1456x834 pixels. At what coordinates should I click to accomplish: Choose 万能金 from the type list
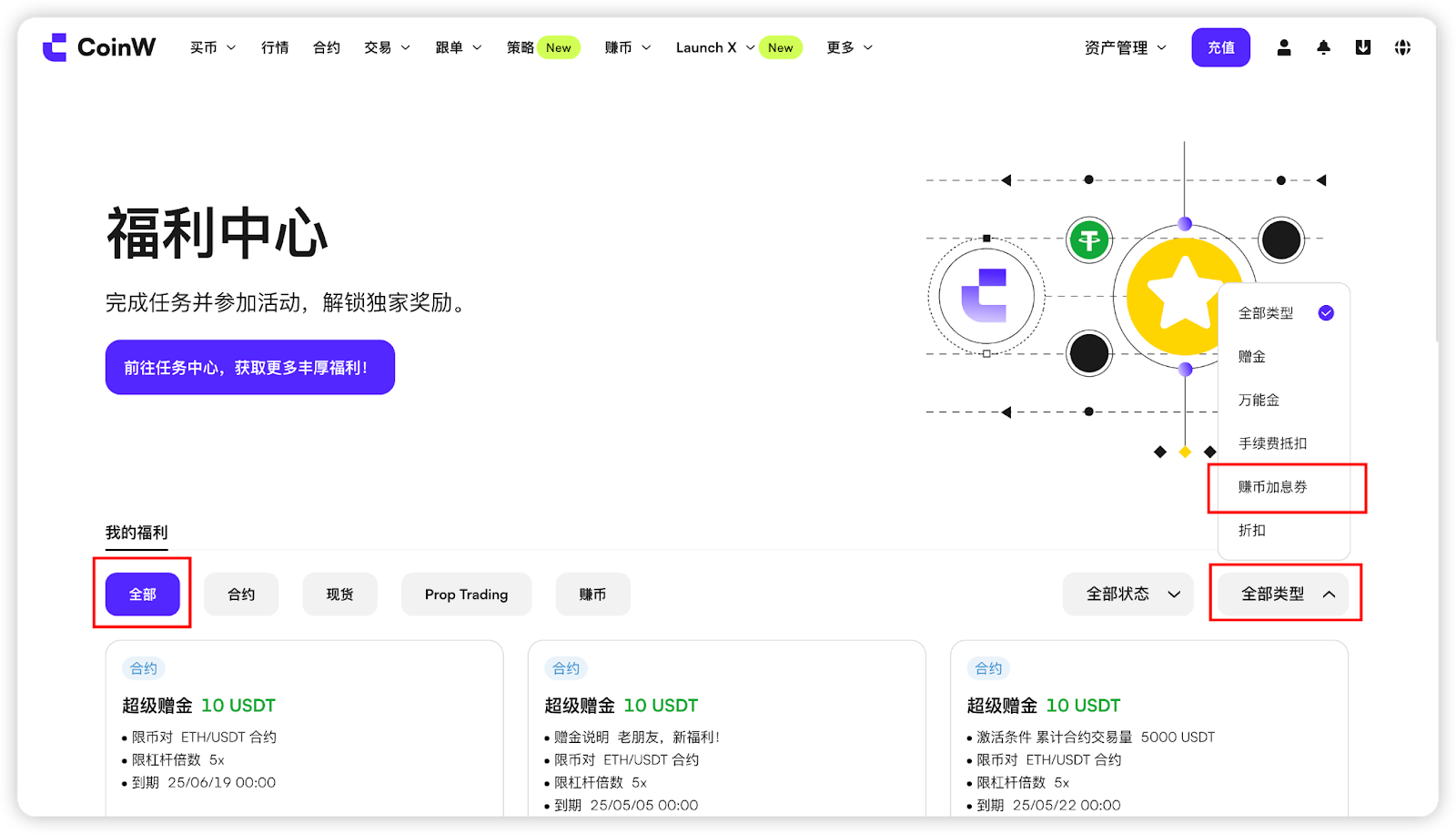pos(1284,401)
